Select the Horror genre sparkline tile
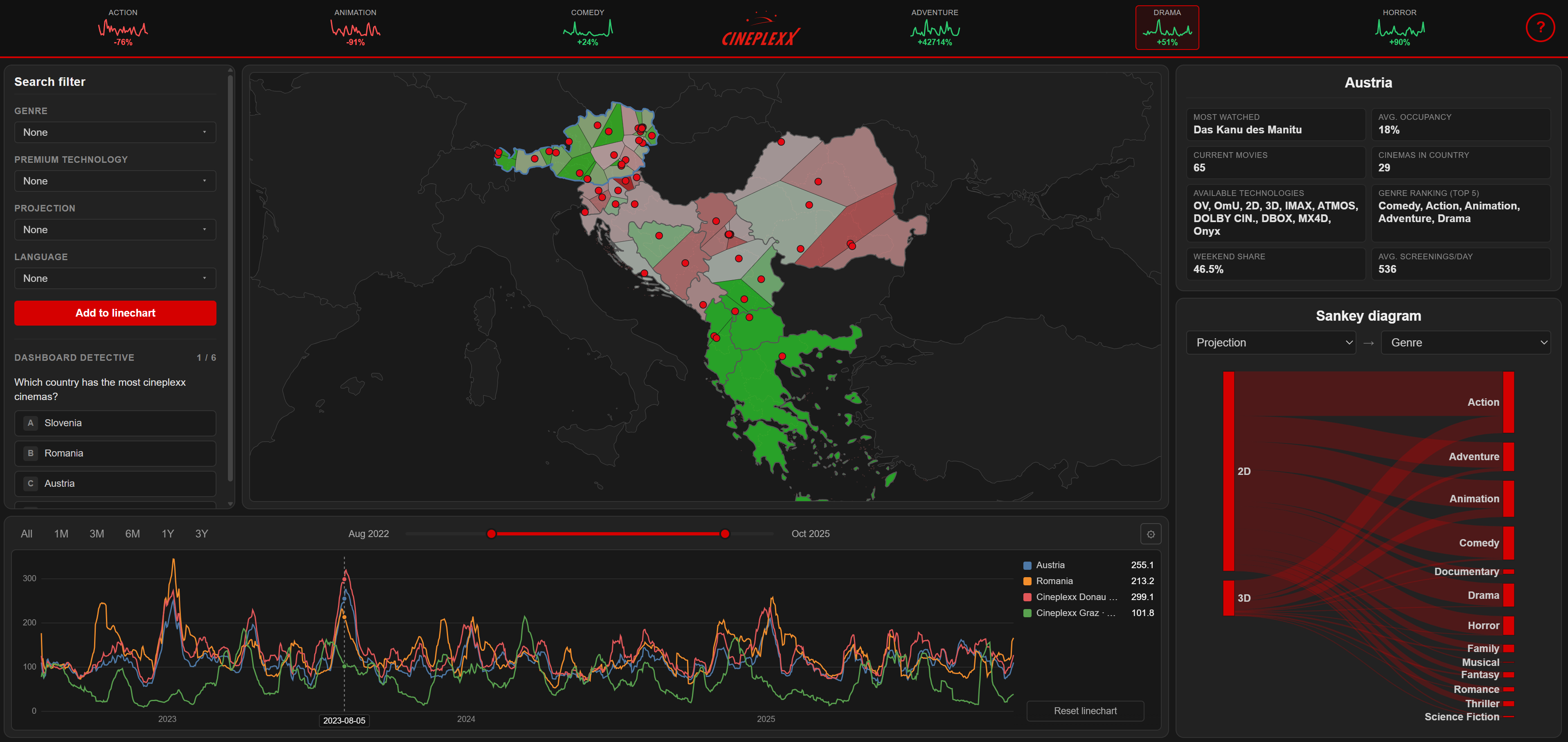The image size is (1568, 742). tap(1399, 27)
